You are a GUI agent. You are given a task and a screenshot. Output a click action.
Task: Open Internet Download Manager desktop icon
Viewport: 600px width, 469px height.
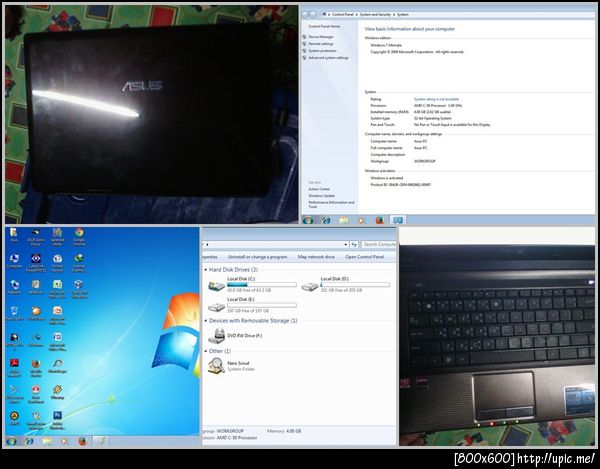[79, 263]
